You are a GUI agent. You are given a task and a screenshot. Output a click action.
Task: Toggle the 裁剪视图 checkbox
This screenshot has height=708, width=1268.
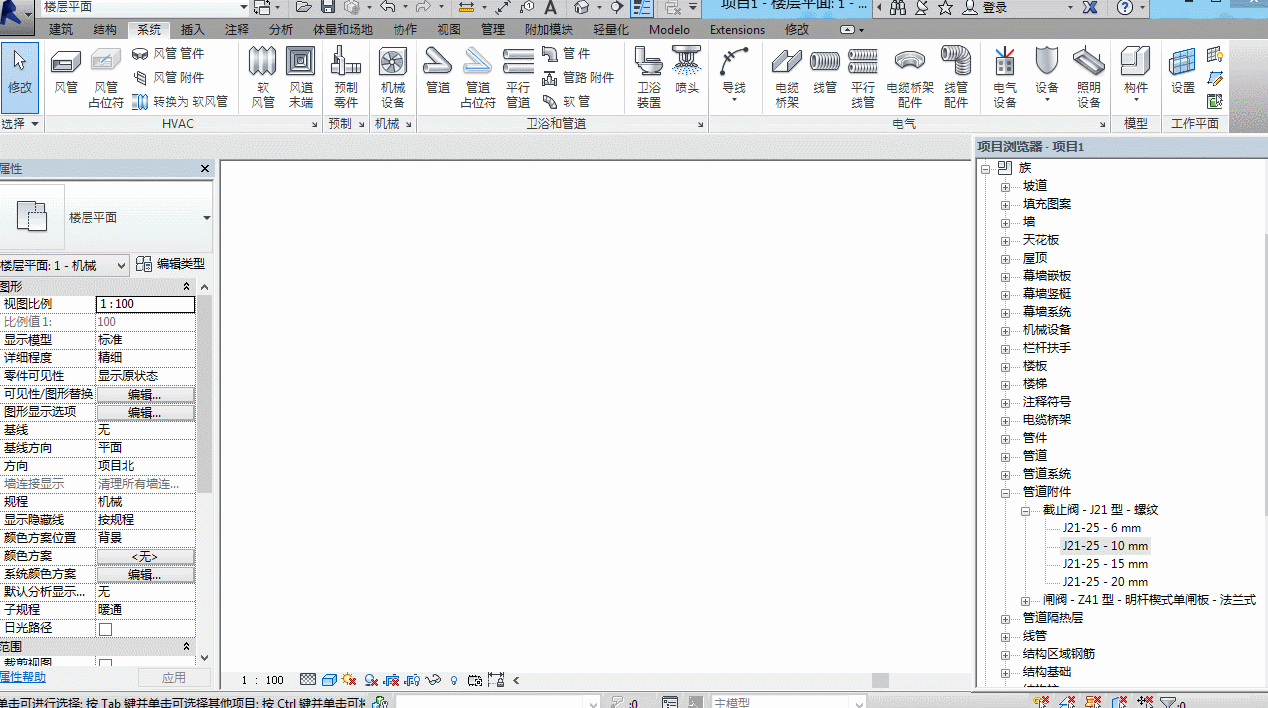pos(105,664)
